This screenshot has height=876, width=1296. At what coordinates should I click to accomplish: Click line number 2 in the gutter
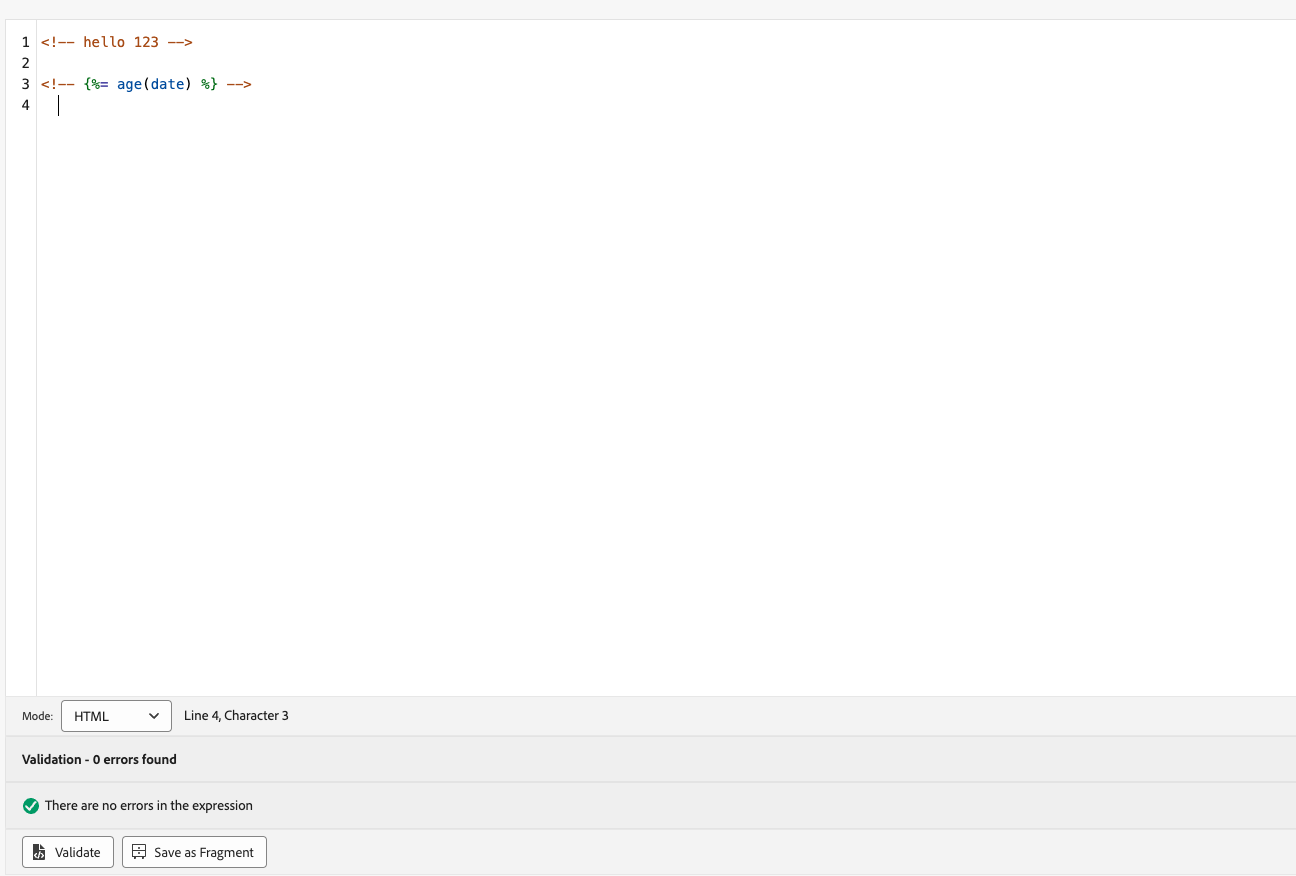pyautogui.click(x=25, y=63)
